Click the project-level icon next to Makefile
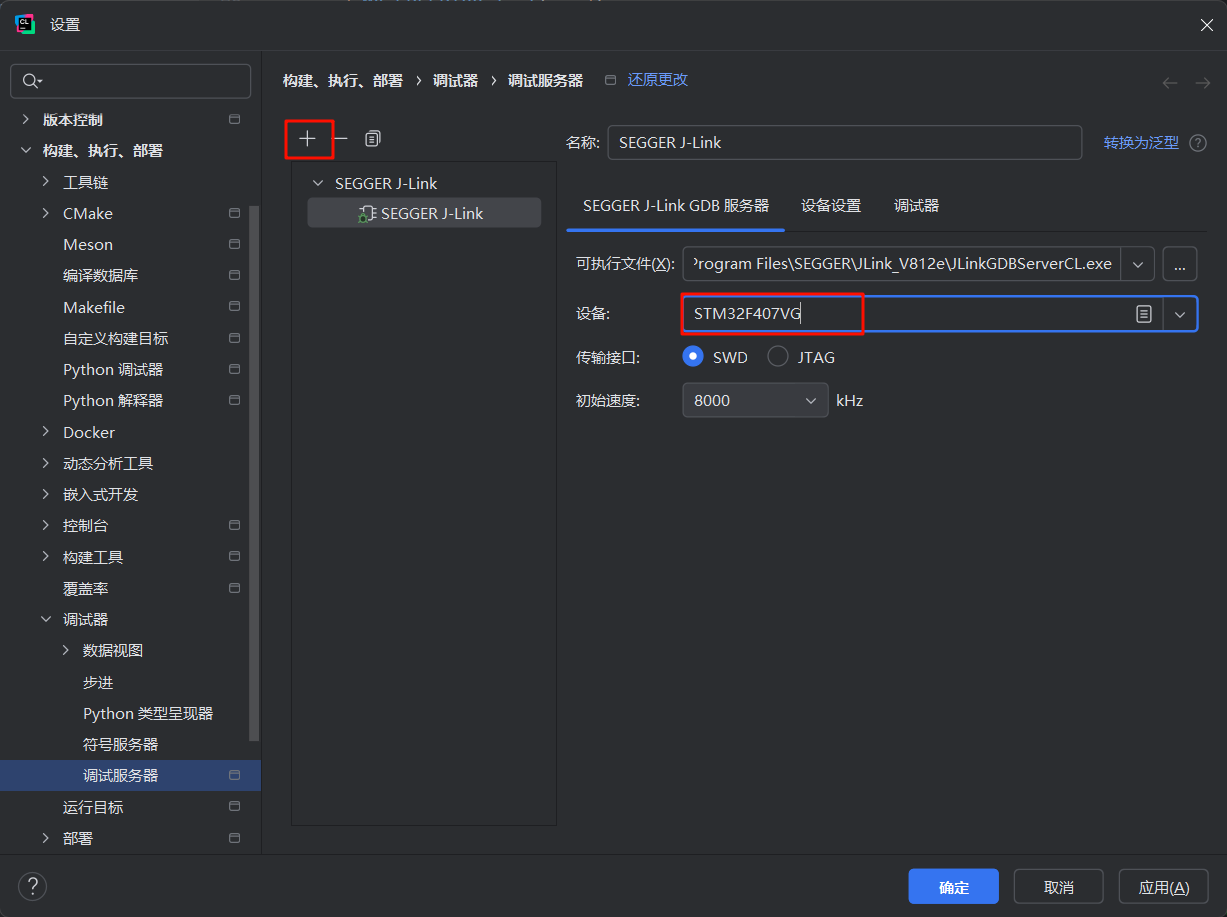 [235, 307]
